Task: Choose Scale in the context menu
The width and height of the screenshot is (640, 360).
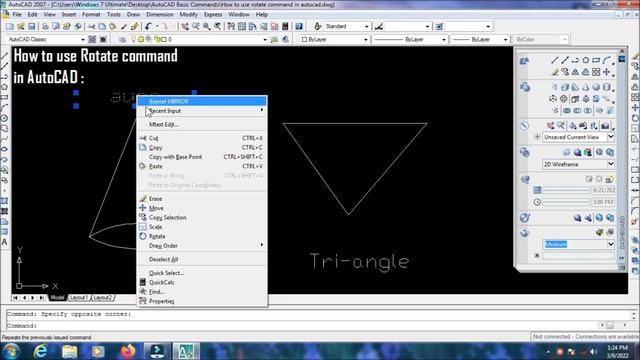Action: (202, 227)
